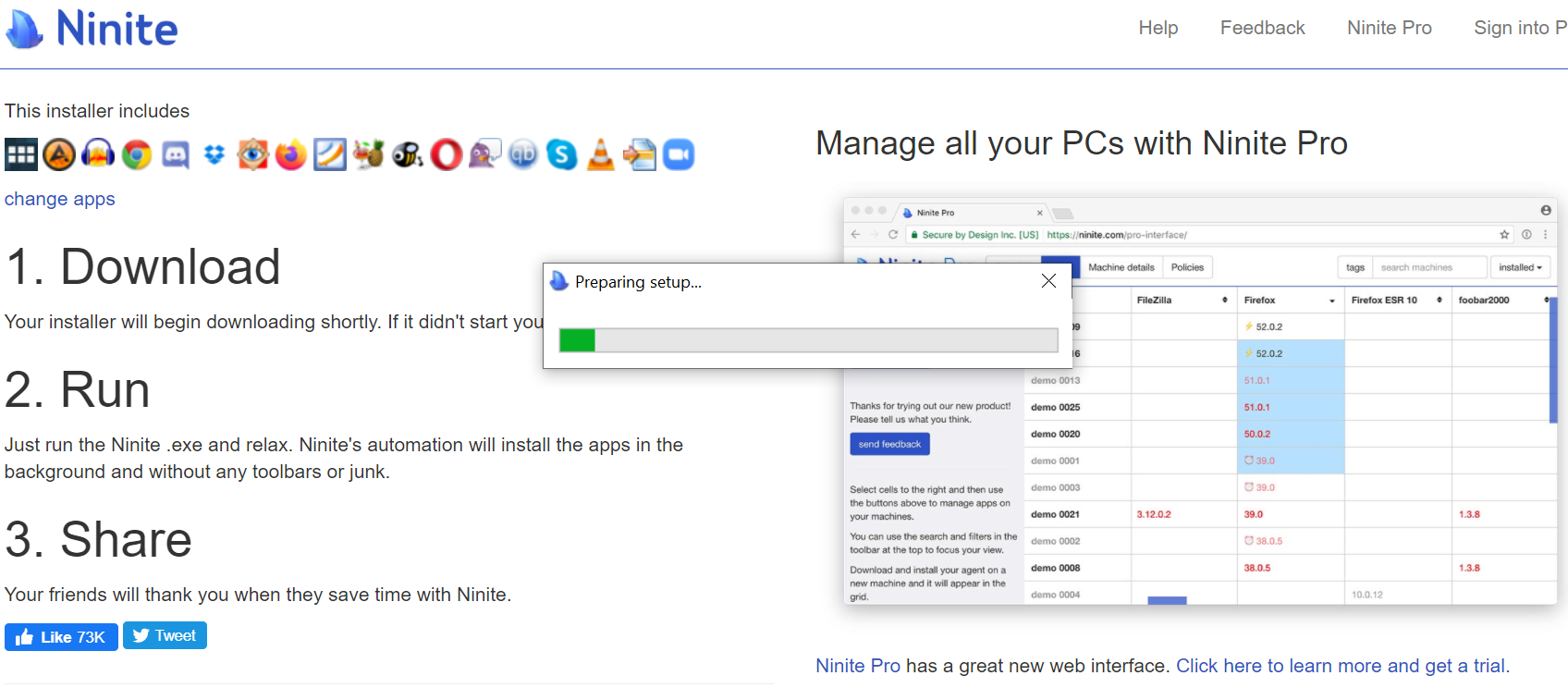
Task: Open Ninite Pro from the header
Action: (x=1390, y=28)
